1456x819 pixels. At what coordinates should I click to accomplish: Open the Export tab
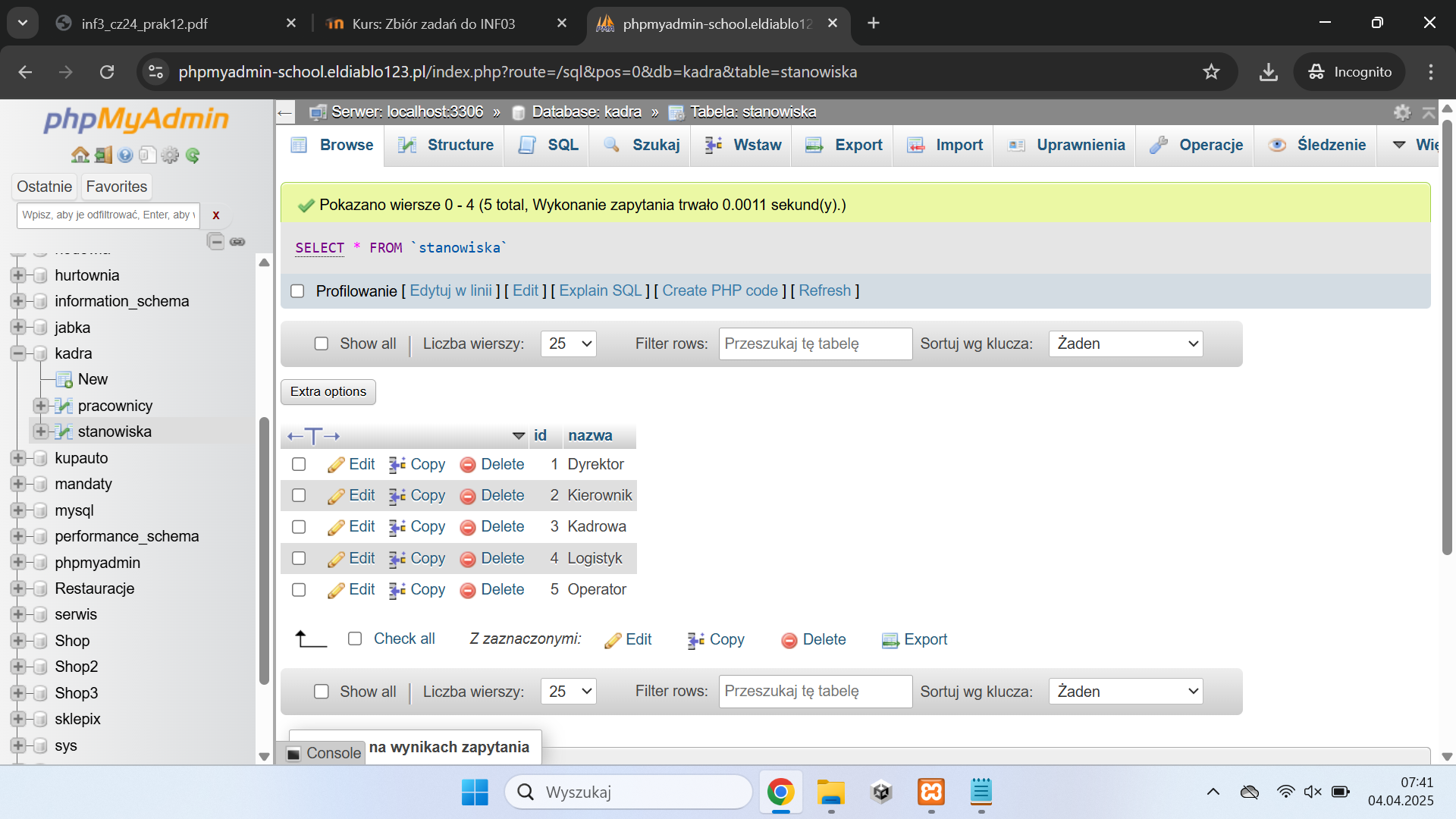(x=843, y=145)
